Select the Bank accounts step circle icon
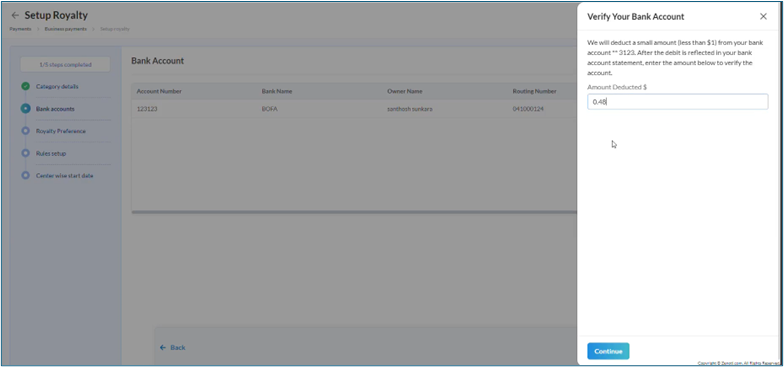Screen dimensions: 784x367 point(26,108)
